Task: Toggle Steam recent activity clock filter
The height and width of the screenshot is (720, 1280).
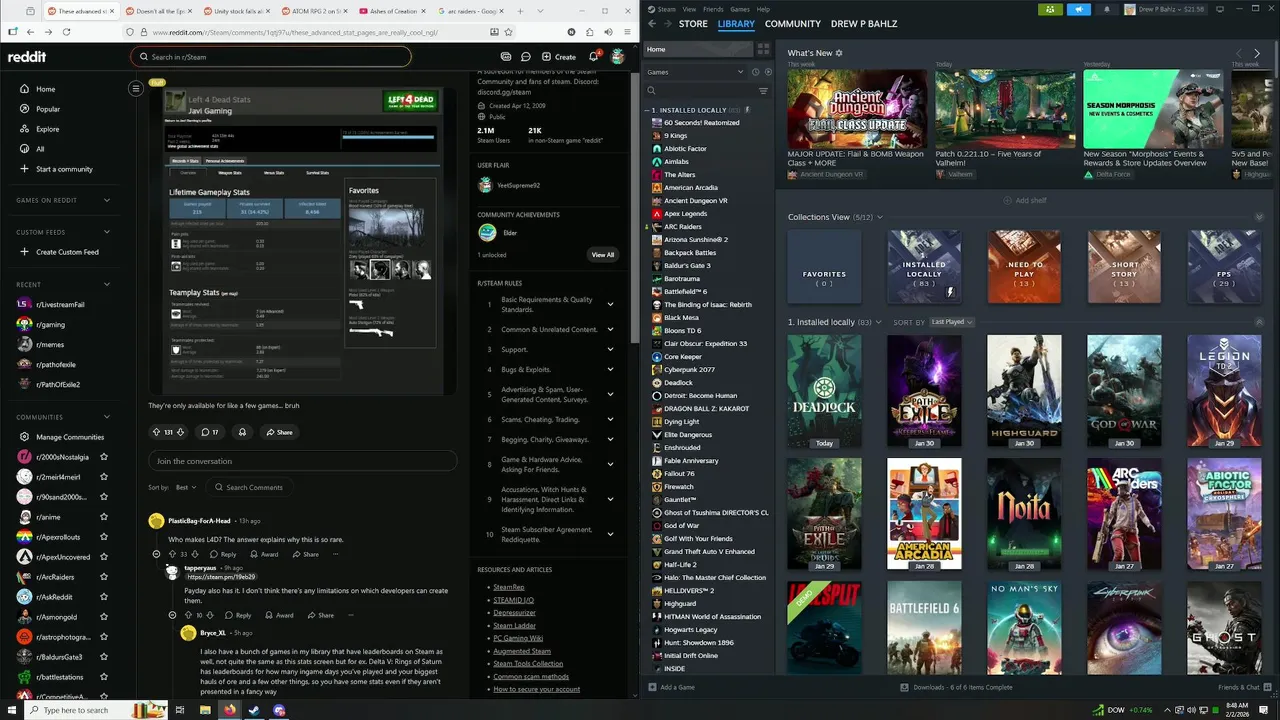Action: pos(755,72)
